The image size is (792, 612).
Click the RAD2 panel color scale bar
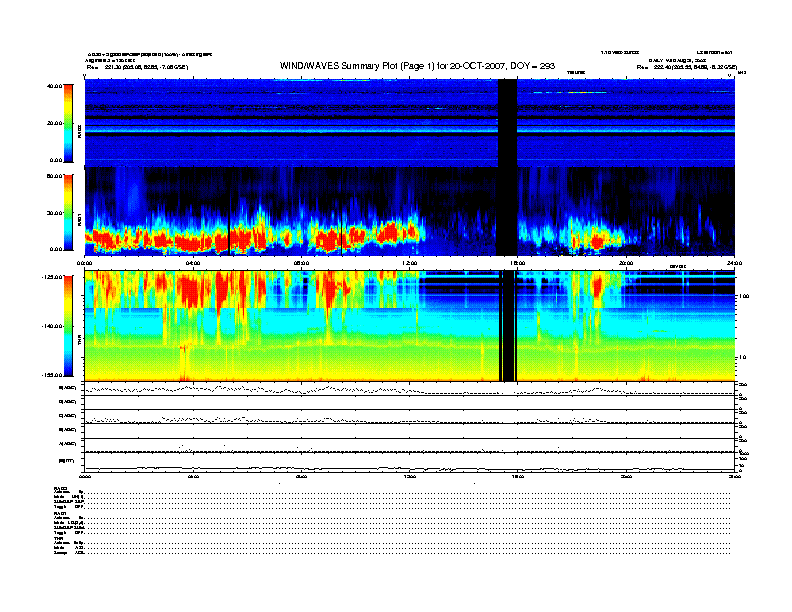68,123
